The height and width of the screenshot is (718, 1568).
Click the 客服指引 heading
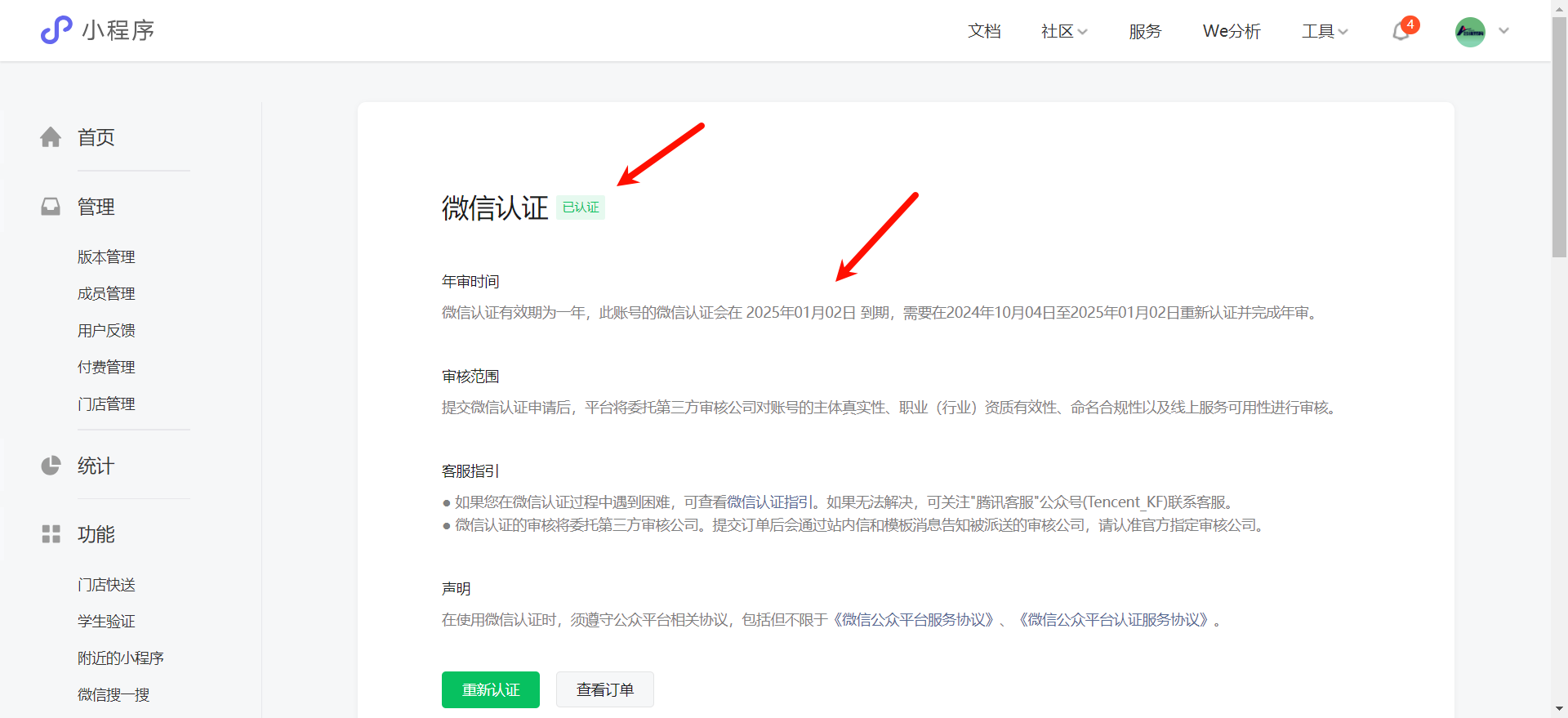pyautogui.click(x=470, y=471)
